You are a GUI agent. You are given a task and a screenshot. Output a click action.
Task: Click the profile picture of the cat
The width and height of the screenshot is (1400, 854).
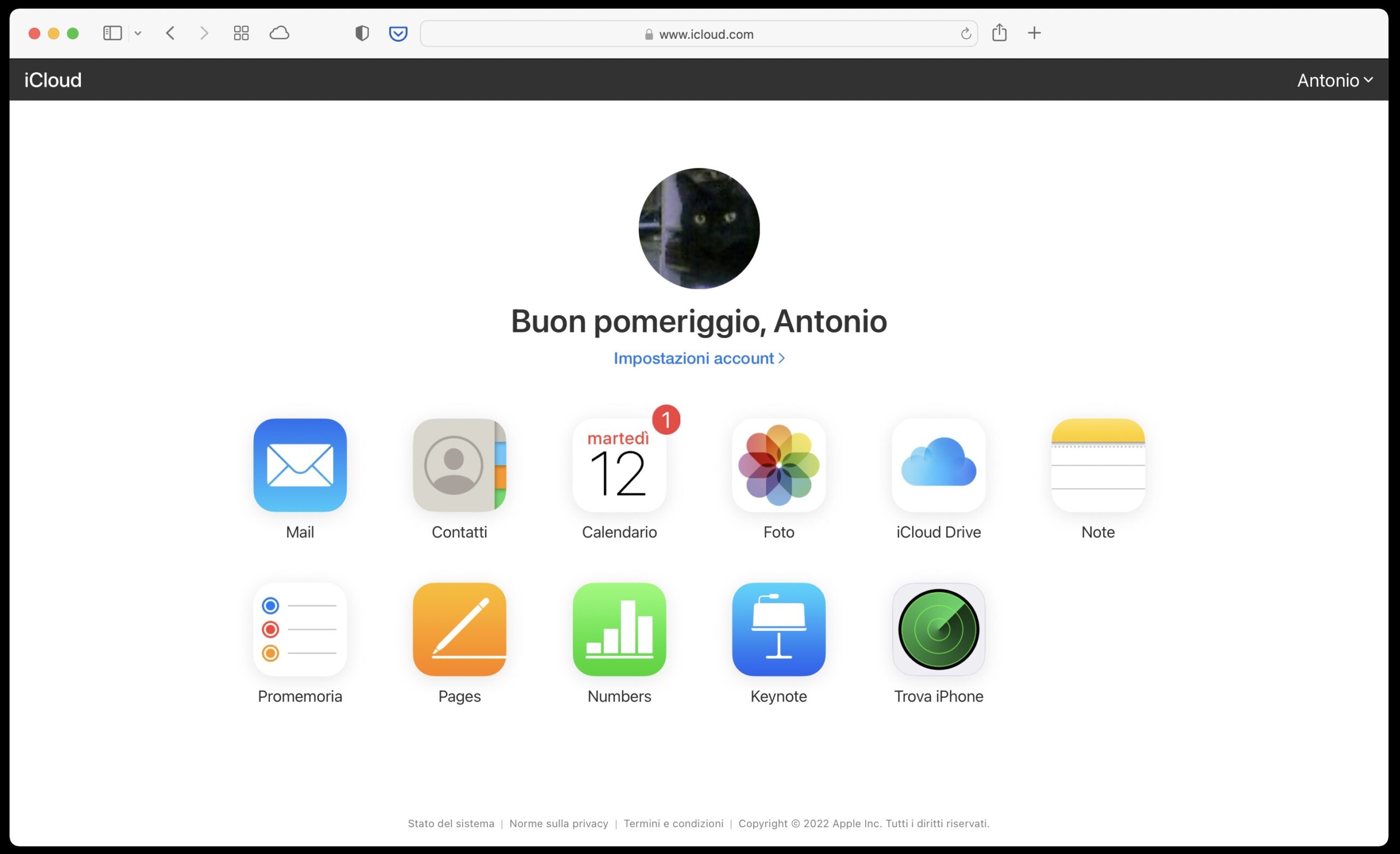coord(698,229)
